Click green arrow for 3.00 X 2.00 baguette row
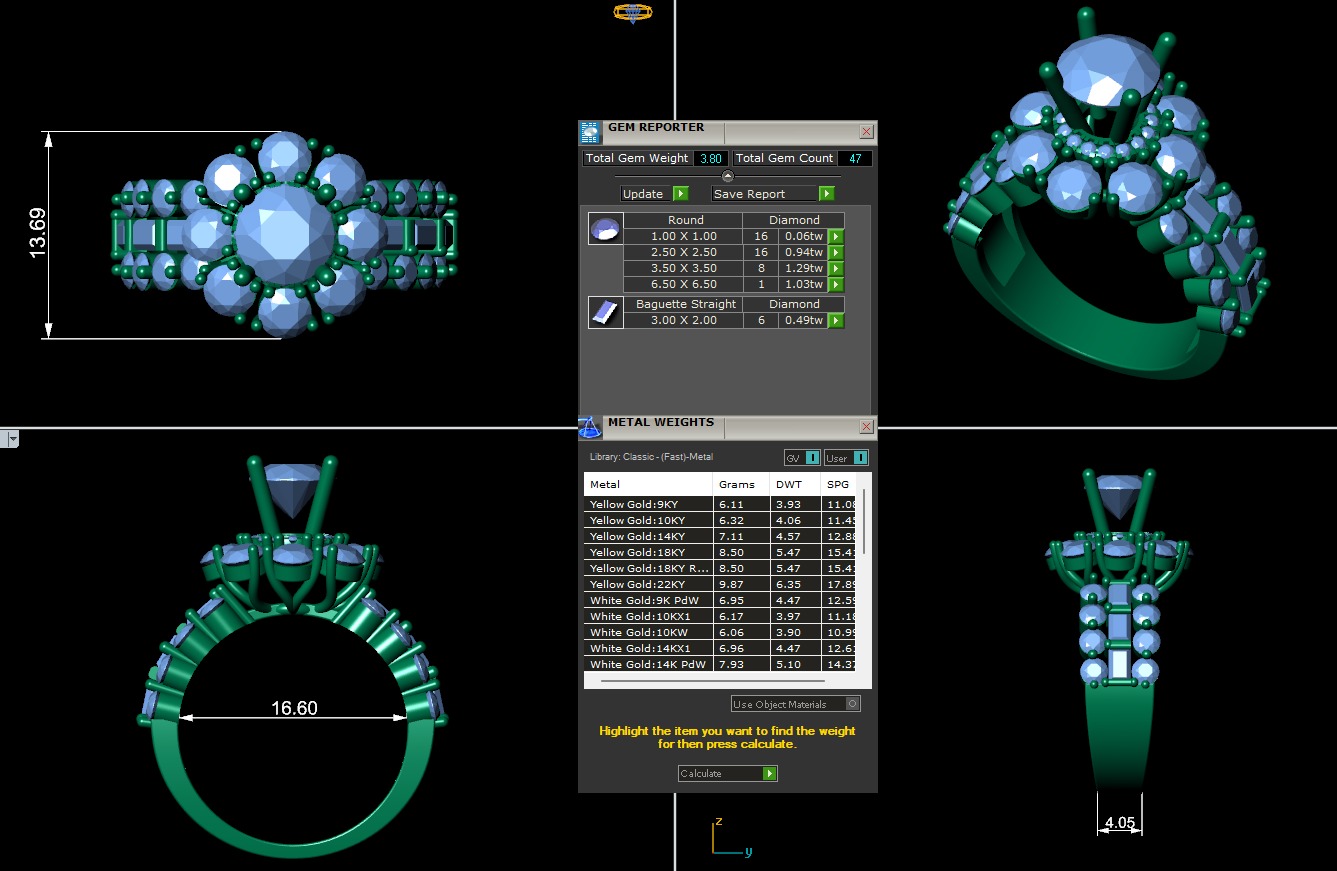The height and width of the screenshot is (871, 1337). point(836,321)
